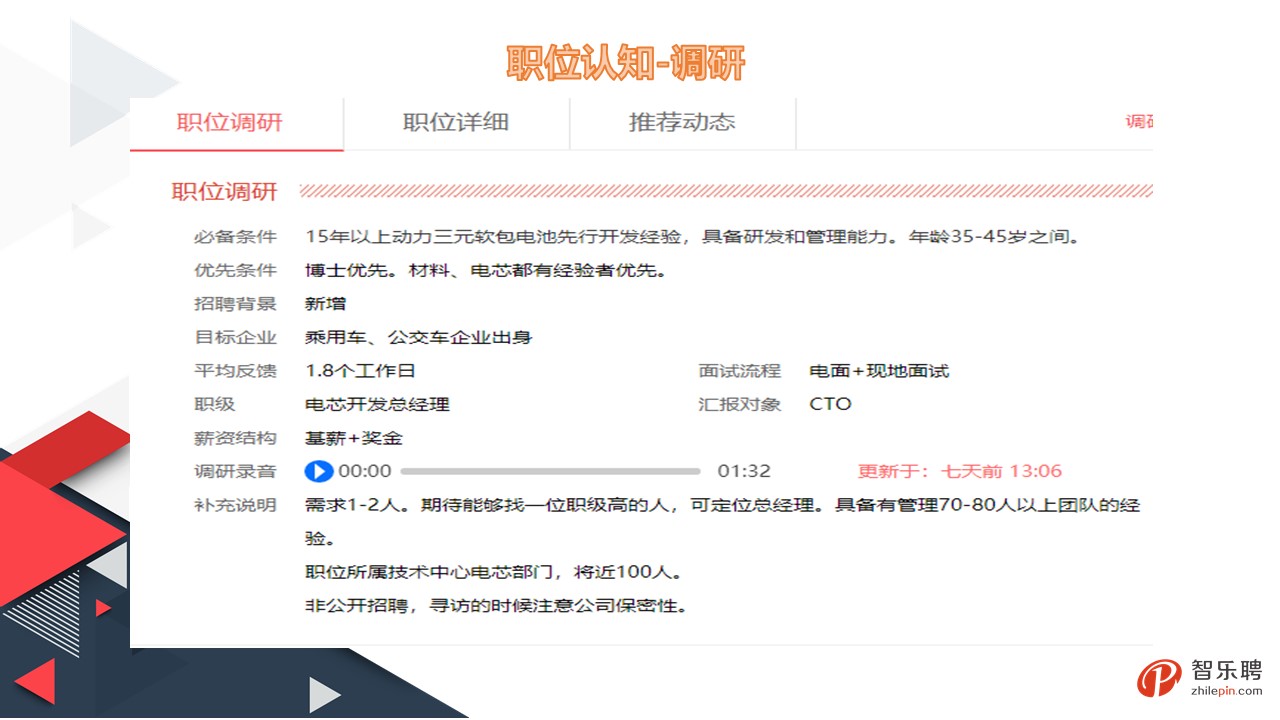Viewport: 1280px width, 720px height.
Task: Click the 补充说明 label
Action: tap(235, 505)
